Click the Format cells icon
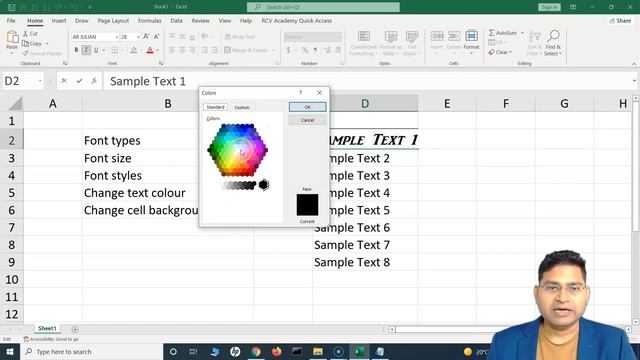Screen dimensions: 640x360 click(x=471, y=36)
